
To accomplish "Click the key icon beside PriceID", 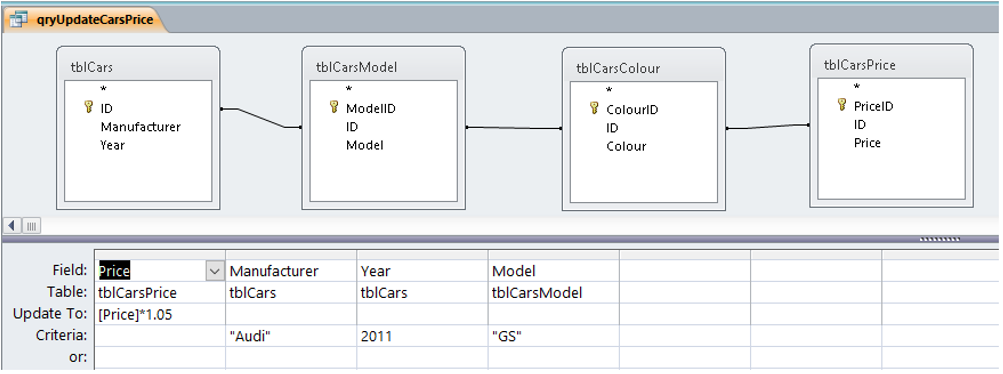I will 842,105.
